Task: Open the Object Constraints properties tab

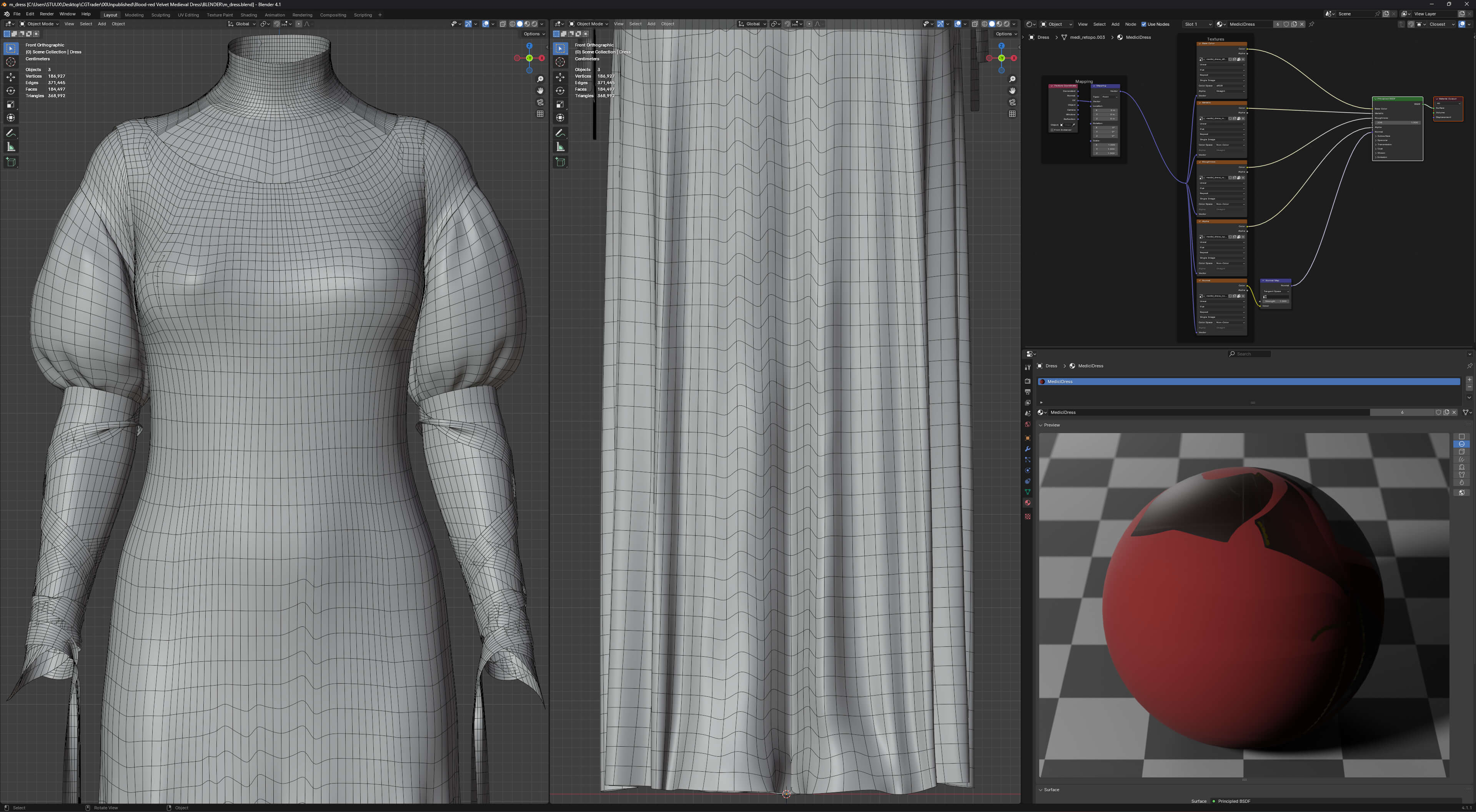Action: pyautogui.click(x=1027, y=482)
